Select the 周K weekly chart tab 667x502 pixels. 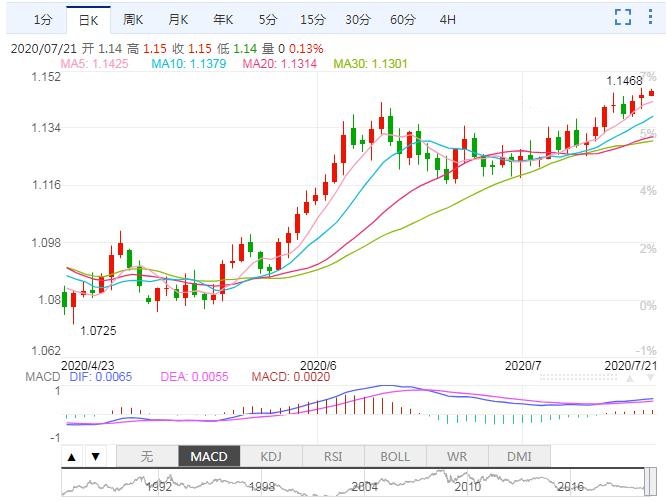[x=133, y=19]
